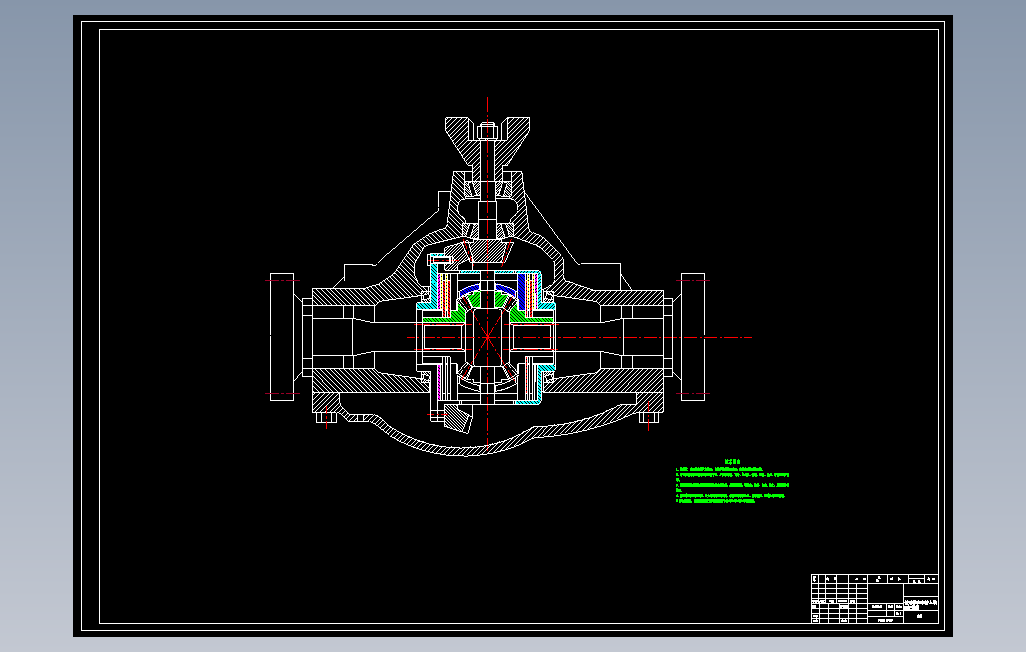Image resolution: width=1026 pixels, height=652 pixels.
Task: Select the left axle flange rectangle
Action: pos(282,337)
